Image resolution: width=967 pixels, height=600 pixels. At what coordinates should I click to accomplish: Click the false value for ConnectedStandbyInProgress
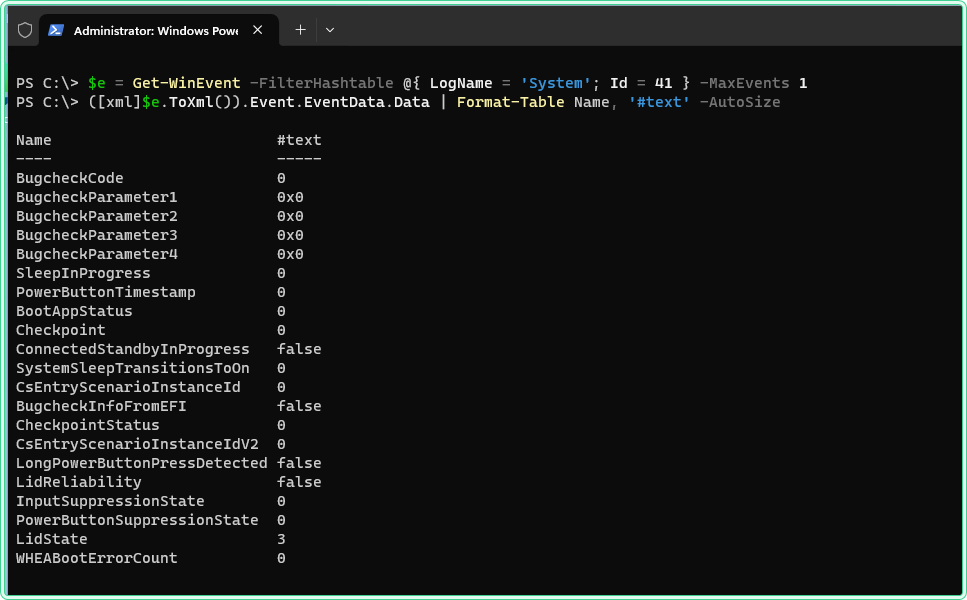(x=299, y=349)
